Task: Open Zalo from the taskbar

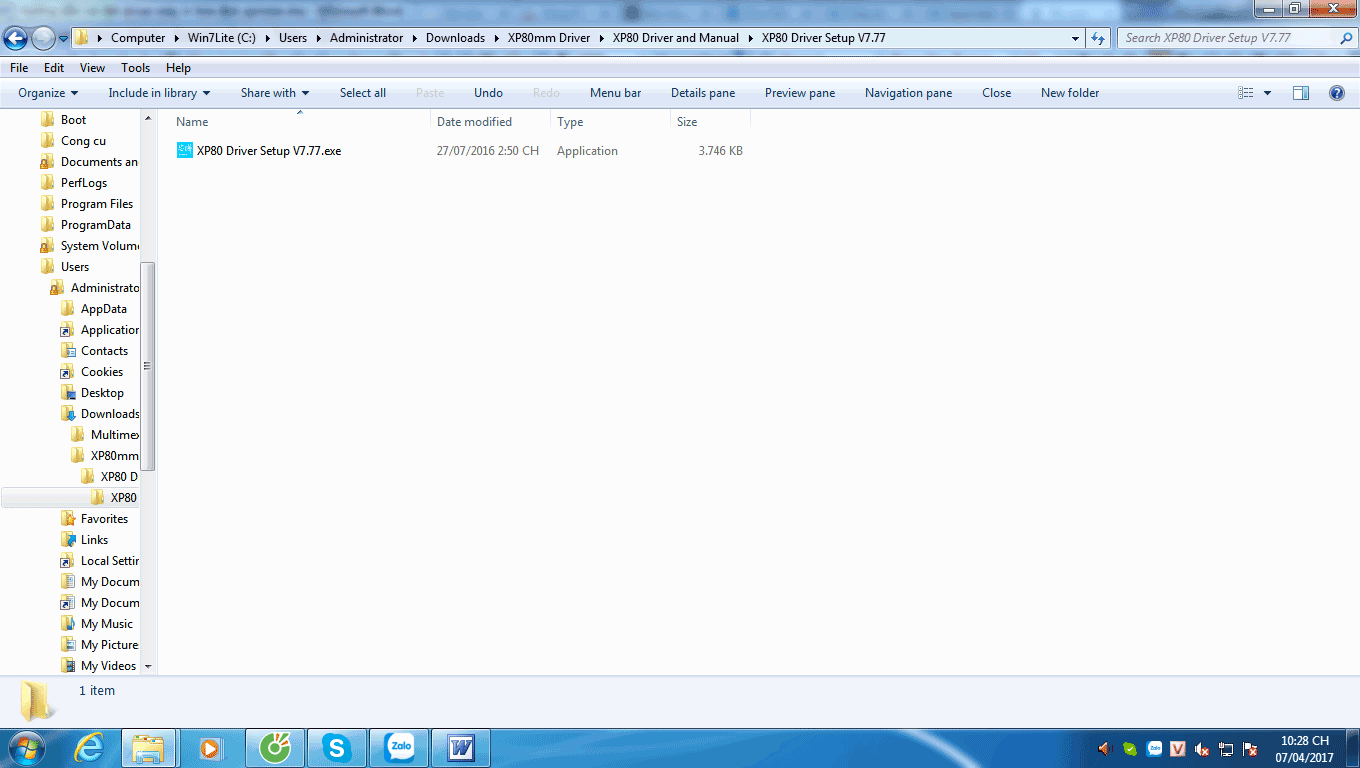Action: [400, 747]
